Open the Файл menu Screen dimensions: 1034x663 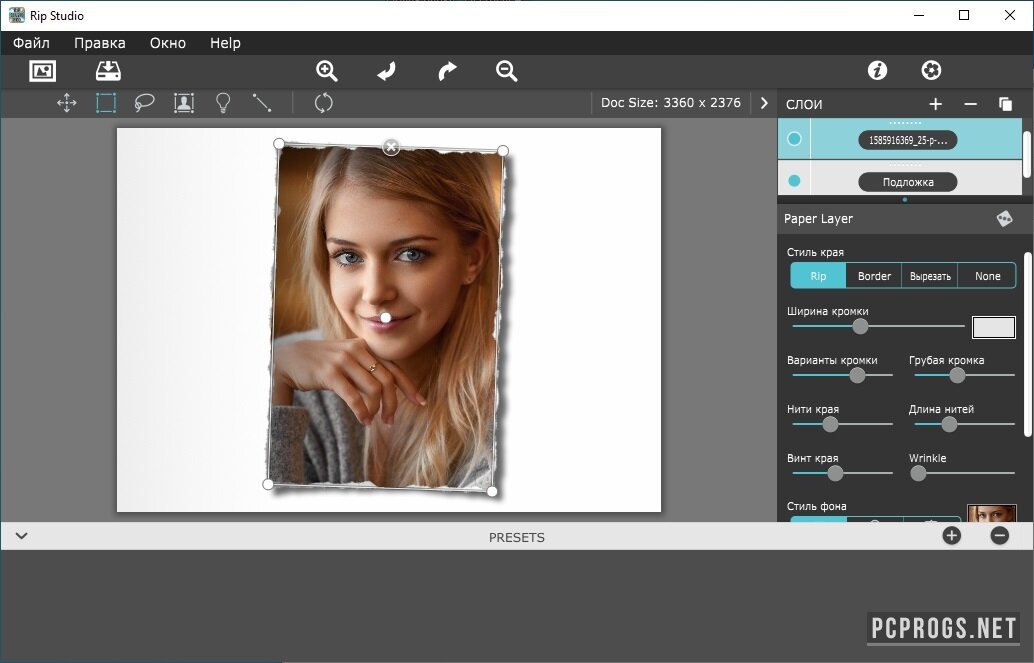coord(31,43)
